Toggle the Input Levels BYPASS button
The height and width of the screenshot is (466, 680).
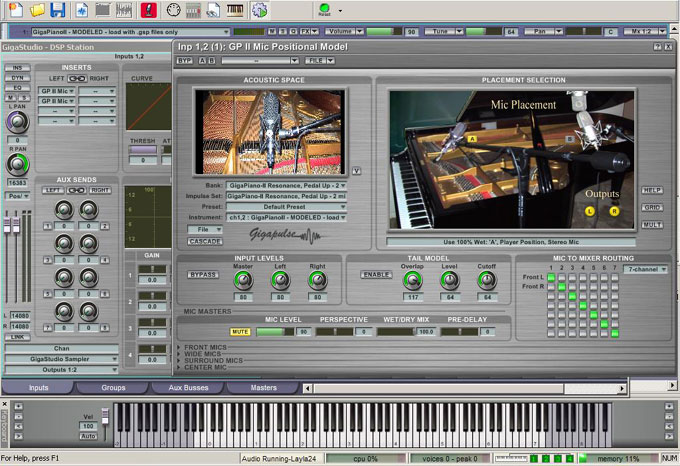pos(203,275)
